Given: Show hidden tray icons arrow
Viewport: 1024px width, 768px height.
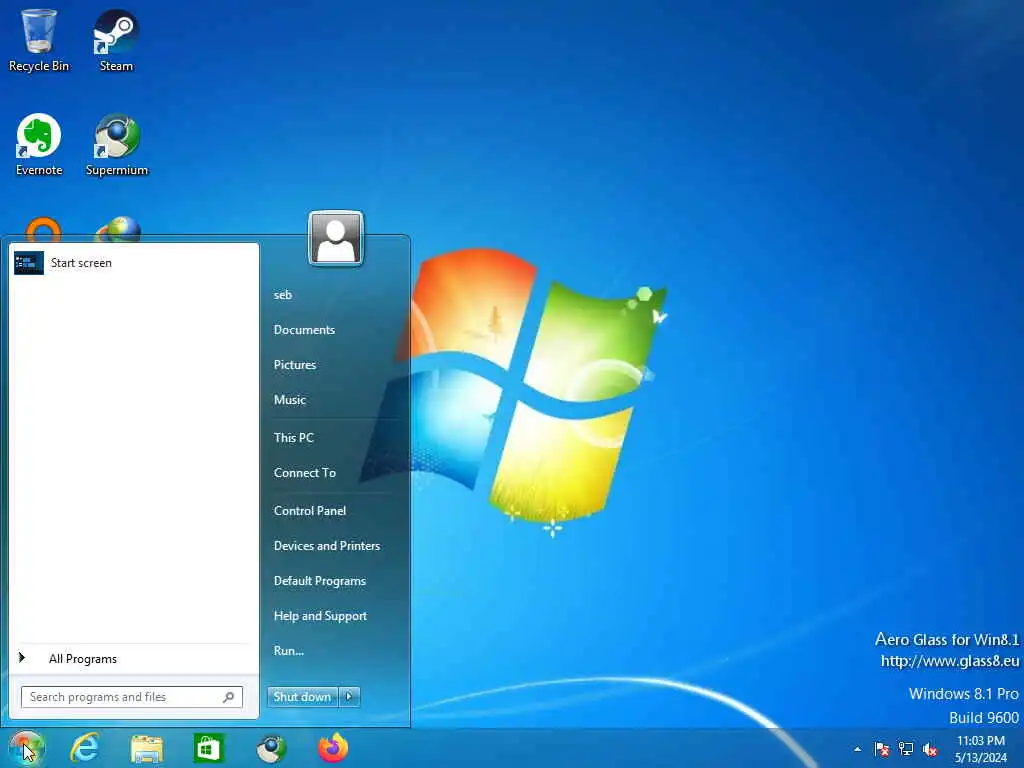Looking at the screenshot, I should [857, 749].
